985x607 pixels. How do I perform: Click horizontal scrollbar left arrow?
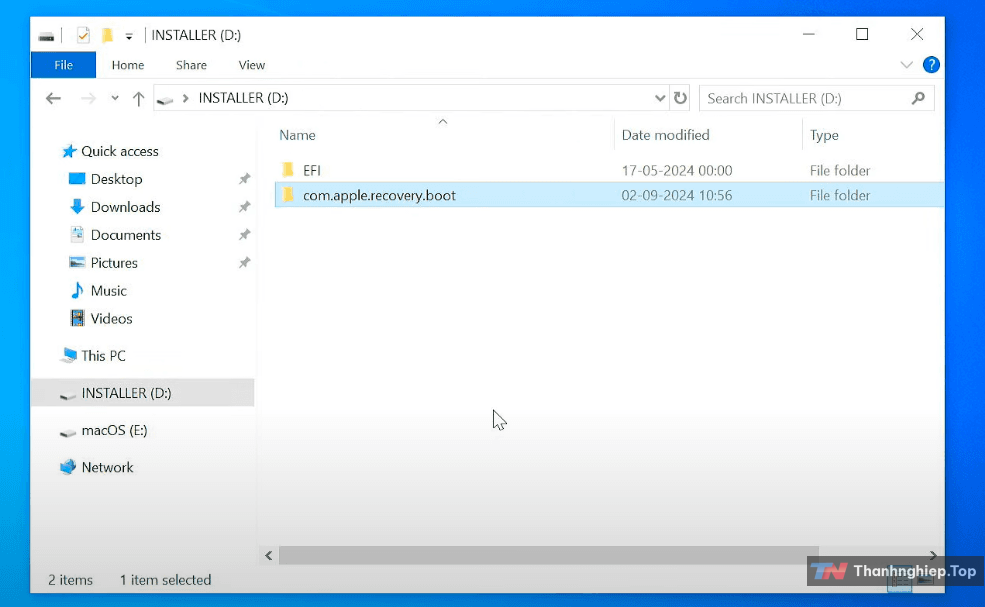click(268, 555)
